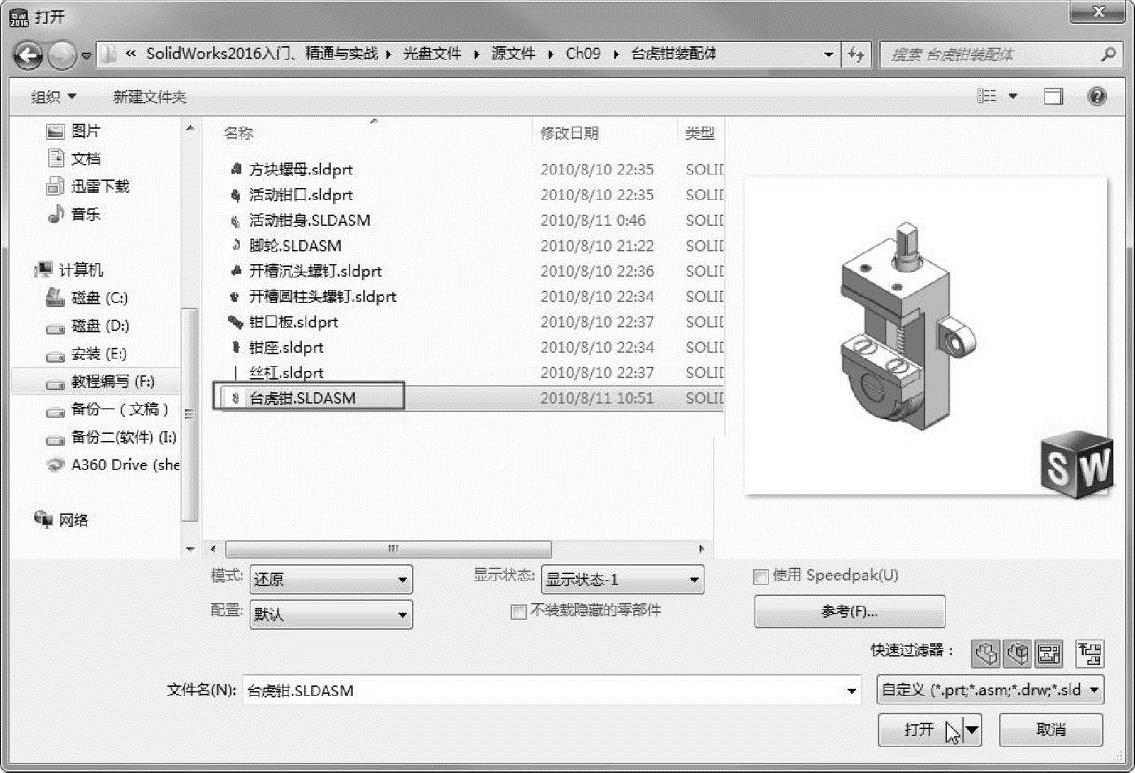
Task: Toggle the preview pane icon
Action: [x=1053, y=96]
